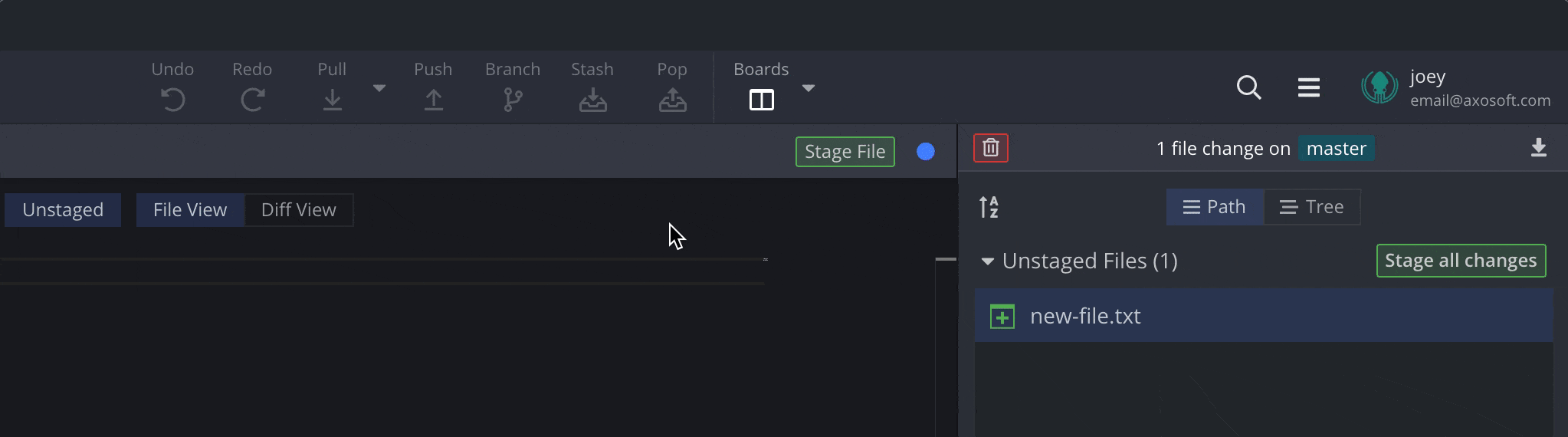
Task: Push commits with the Push icon
Action: pyautogui.click(x=433, y=100)
